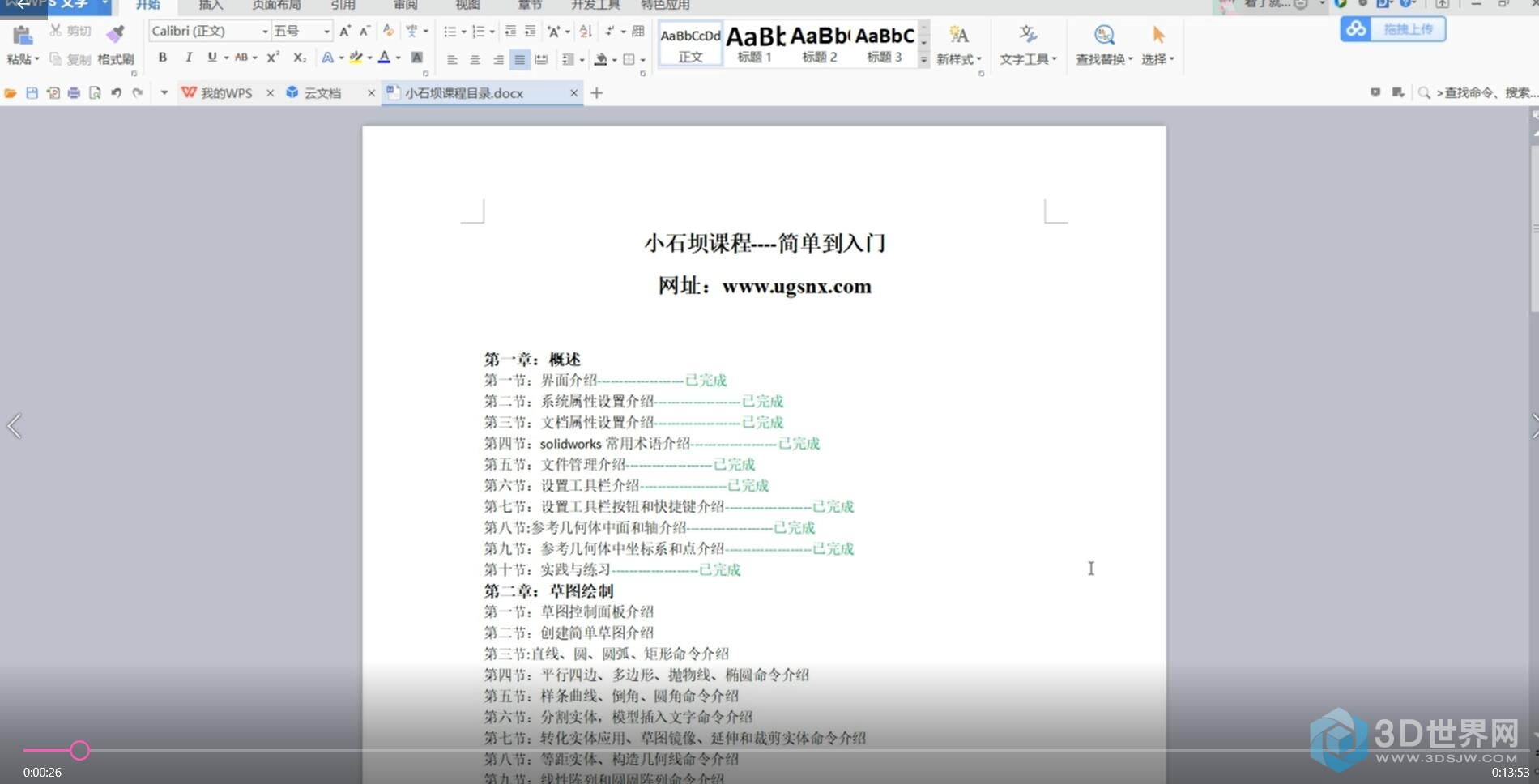
Task: Click the Cut (剪切) scissors button
Action: 70,31
